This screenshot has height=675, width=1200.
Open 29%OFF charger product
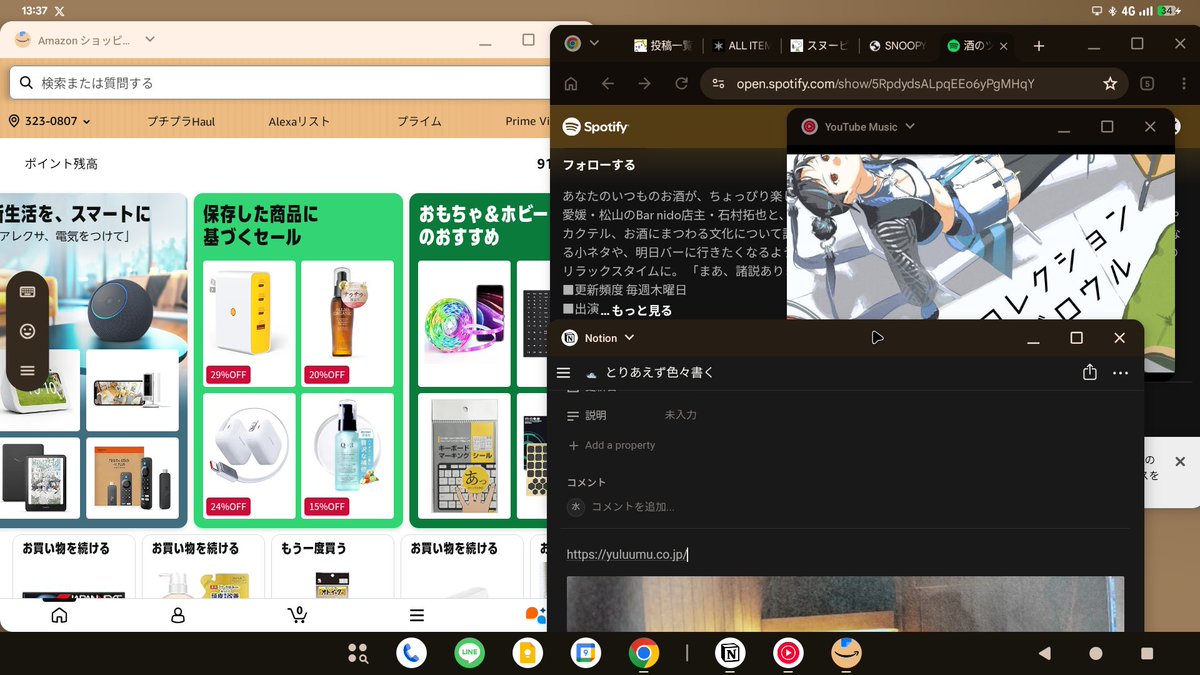[249, 324]
